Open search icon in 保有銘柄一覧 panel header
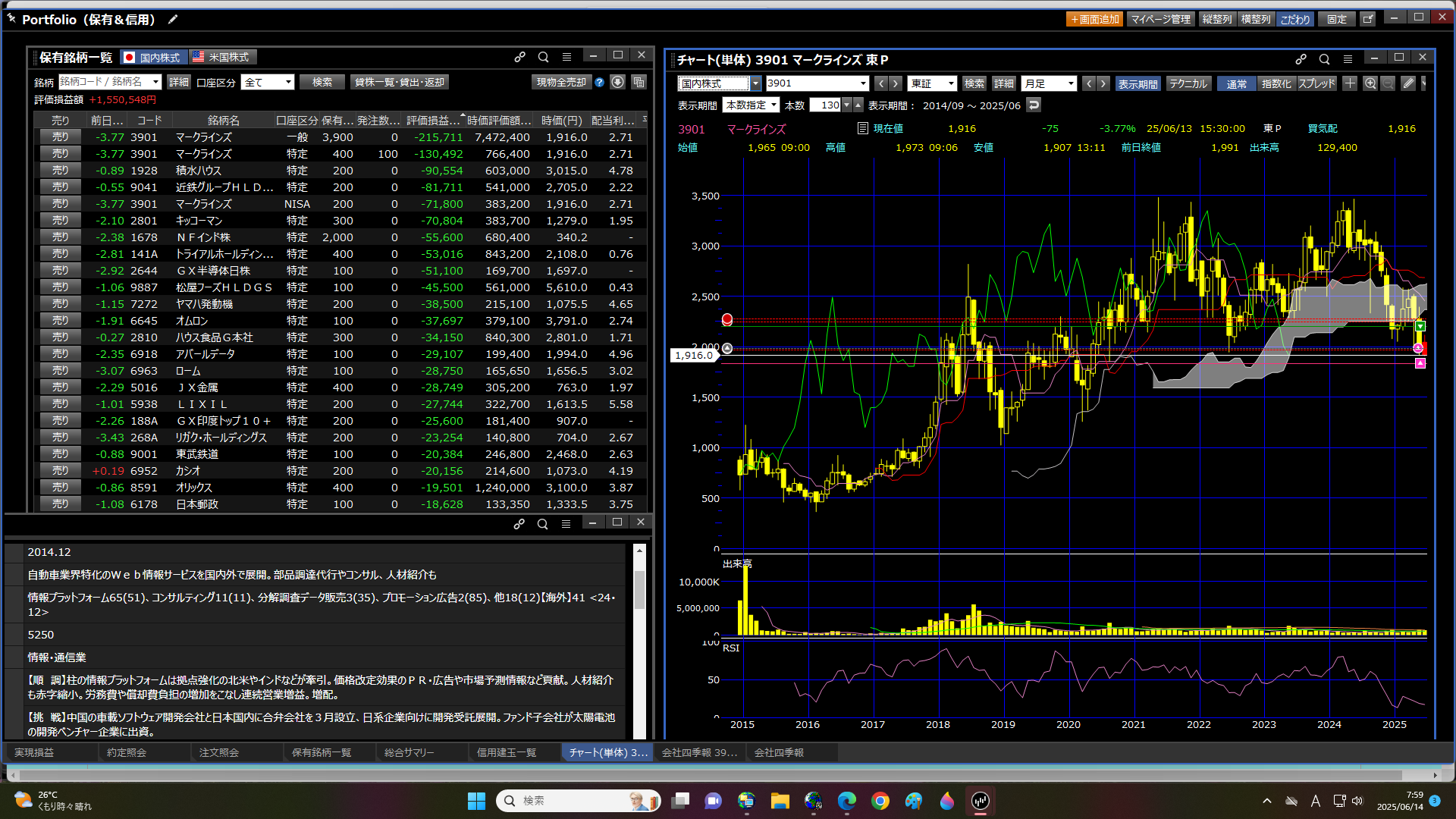Image resolution: width=1456 pixels, height=819 pixels. pos(543,57)
